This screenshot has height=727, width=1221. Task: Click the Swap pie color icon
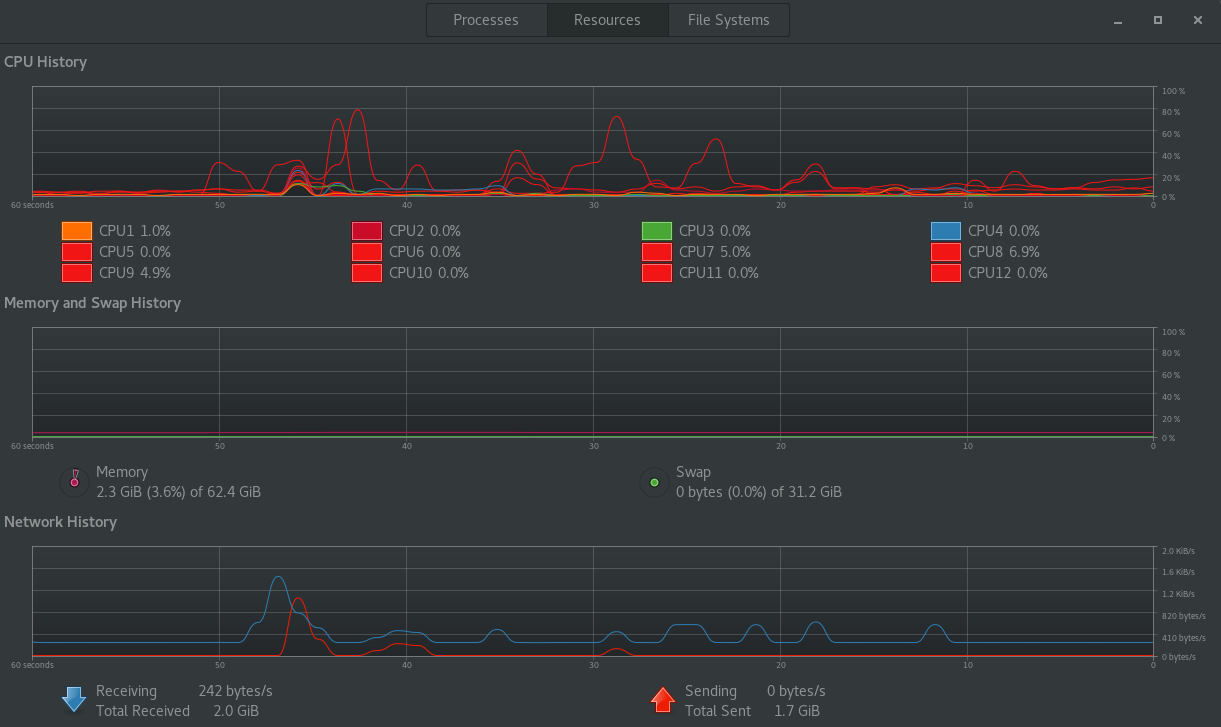654,482
